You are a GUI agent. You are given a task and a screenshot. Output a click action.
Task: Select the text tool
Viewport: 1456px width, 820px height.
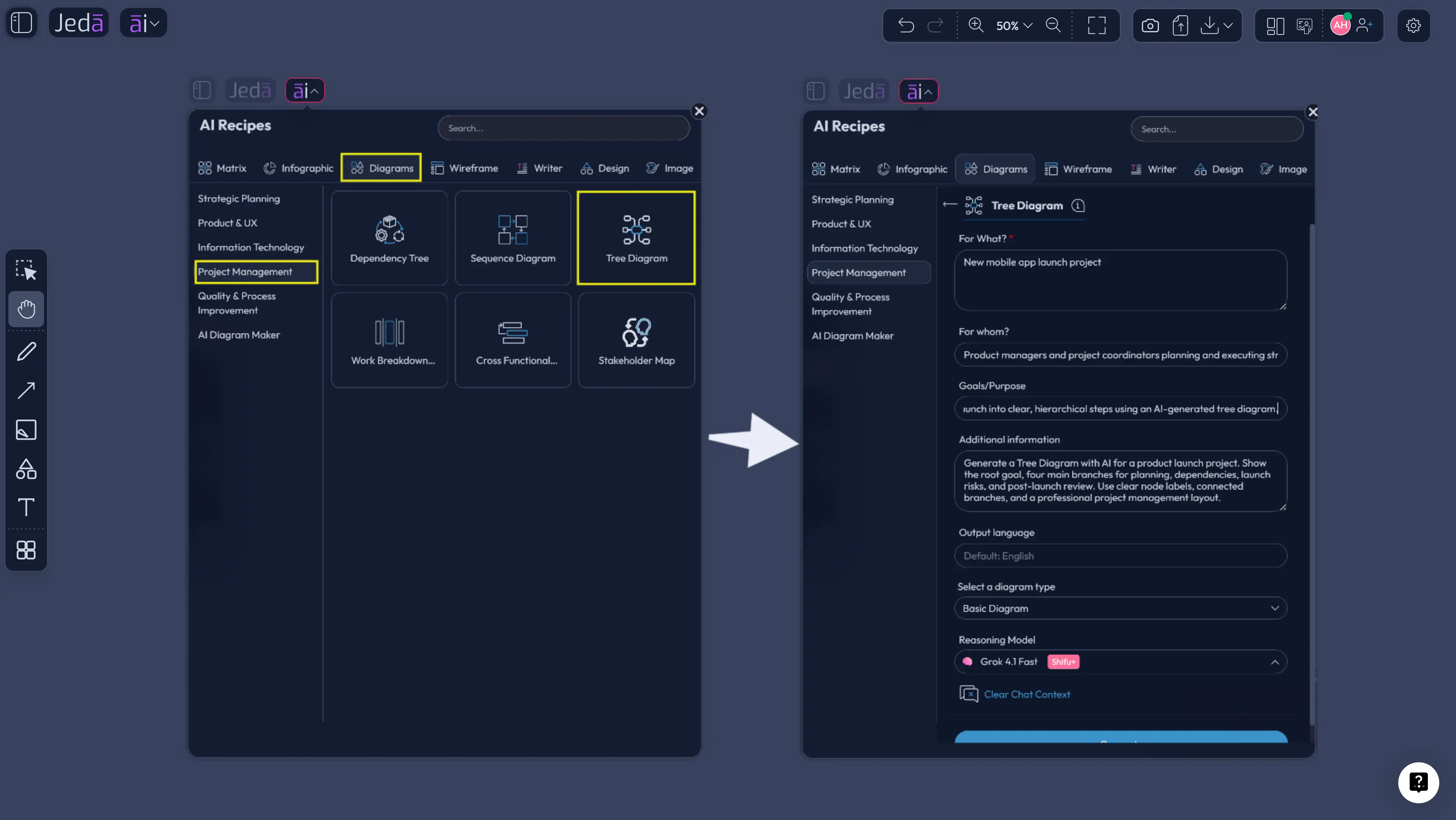26,507
